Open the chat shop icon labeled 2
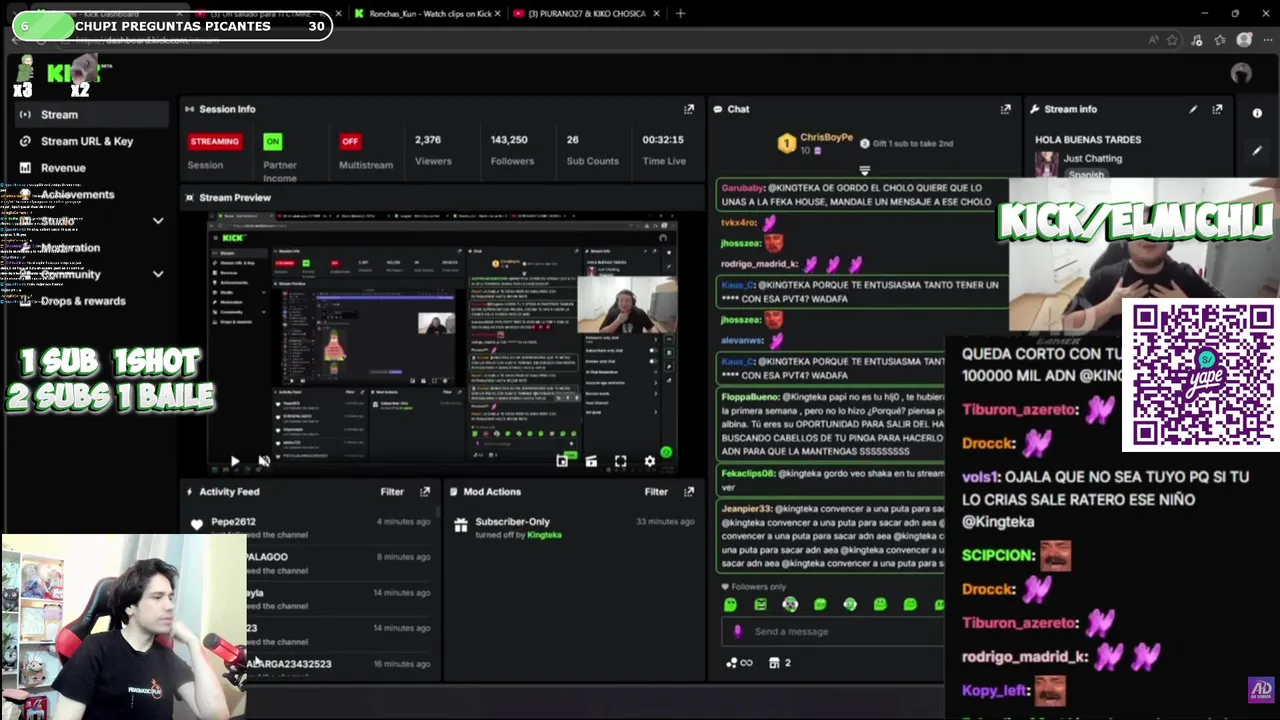This screenshot has height=720, width=1280. pyautogui.click(x=780, y=663)
